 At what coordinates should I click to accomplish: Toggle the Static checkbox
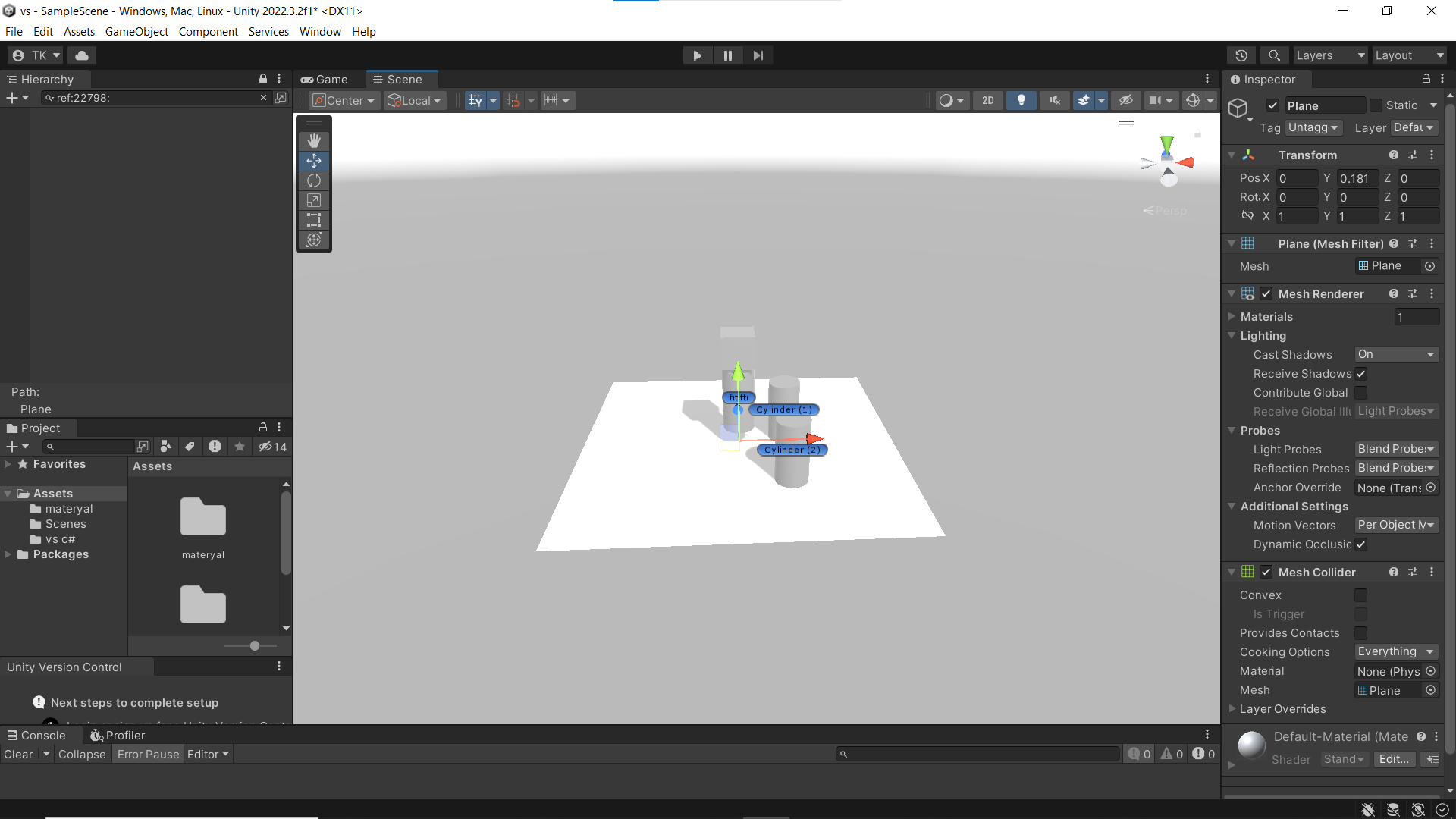(x=1376, y=105)
